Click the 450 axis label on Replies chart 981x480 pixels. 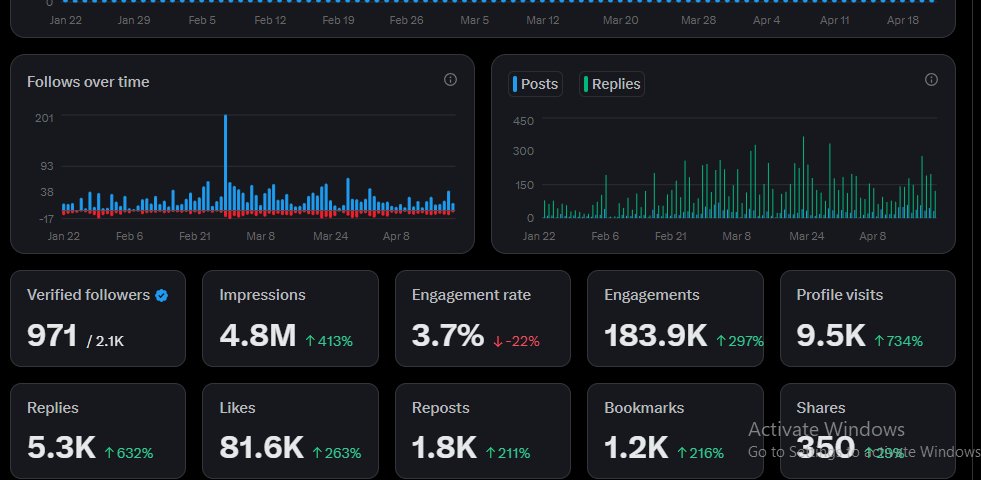pyautogui.click(x=523, y=121)
